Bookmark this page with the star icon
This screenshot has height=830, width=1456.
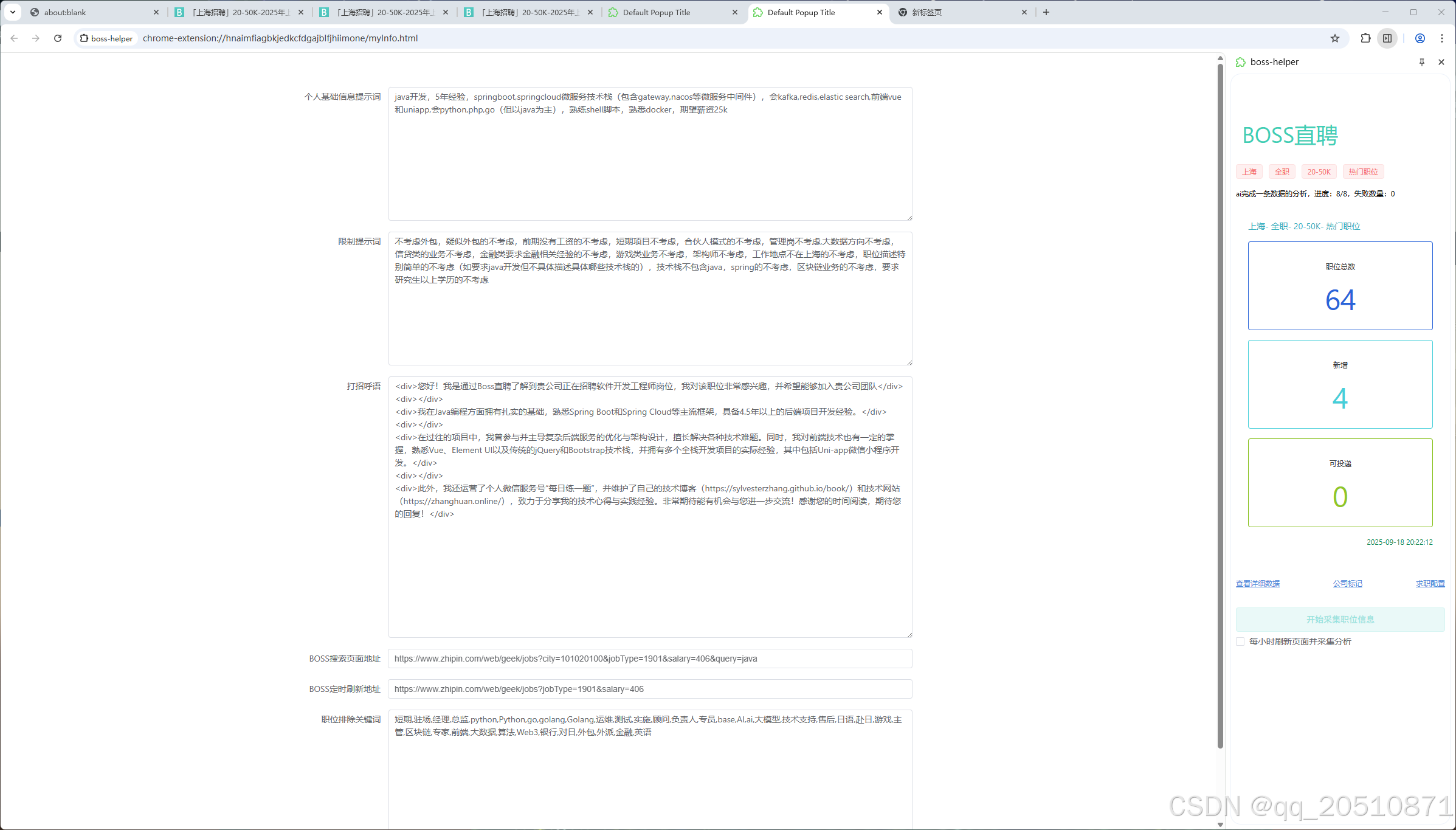[x=1334, y=38]
